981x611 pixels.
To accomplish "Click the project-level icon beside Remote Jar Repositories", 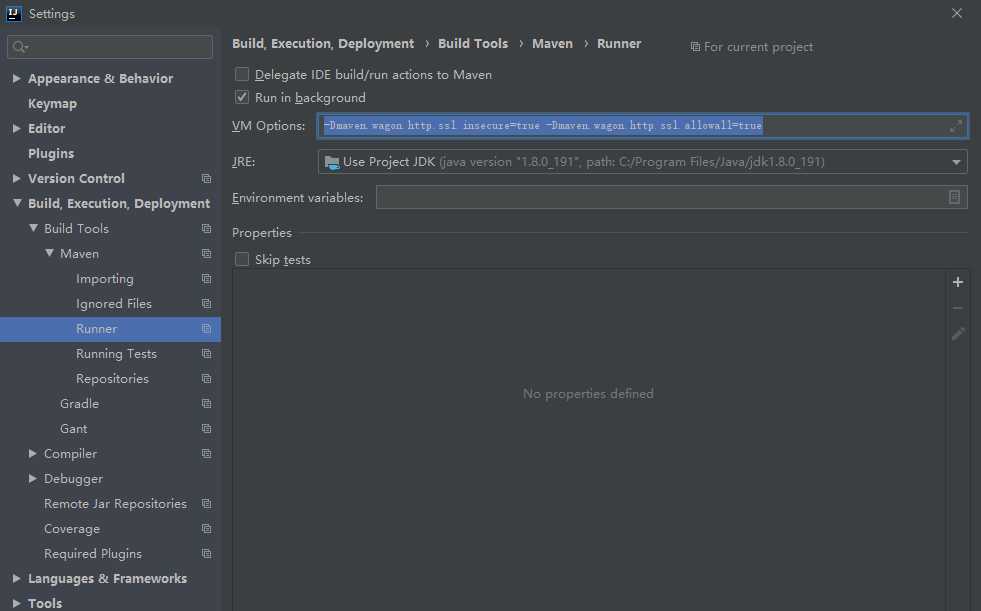I will click(x=206, y=504).
